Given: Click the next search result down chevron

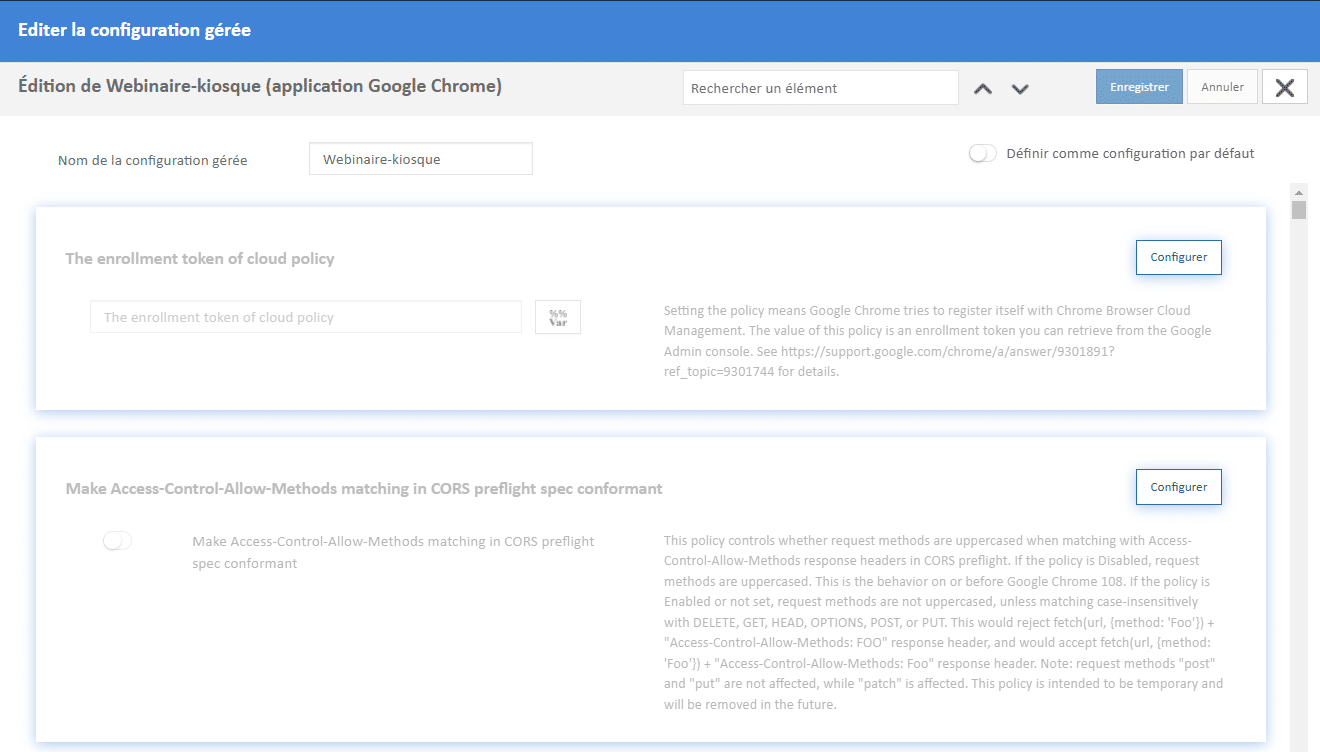Looking at the screenshot, I should click(x=1020, y=88).
